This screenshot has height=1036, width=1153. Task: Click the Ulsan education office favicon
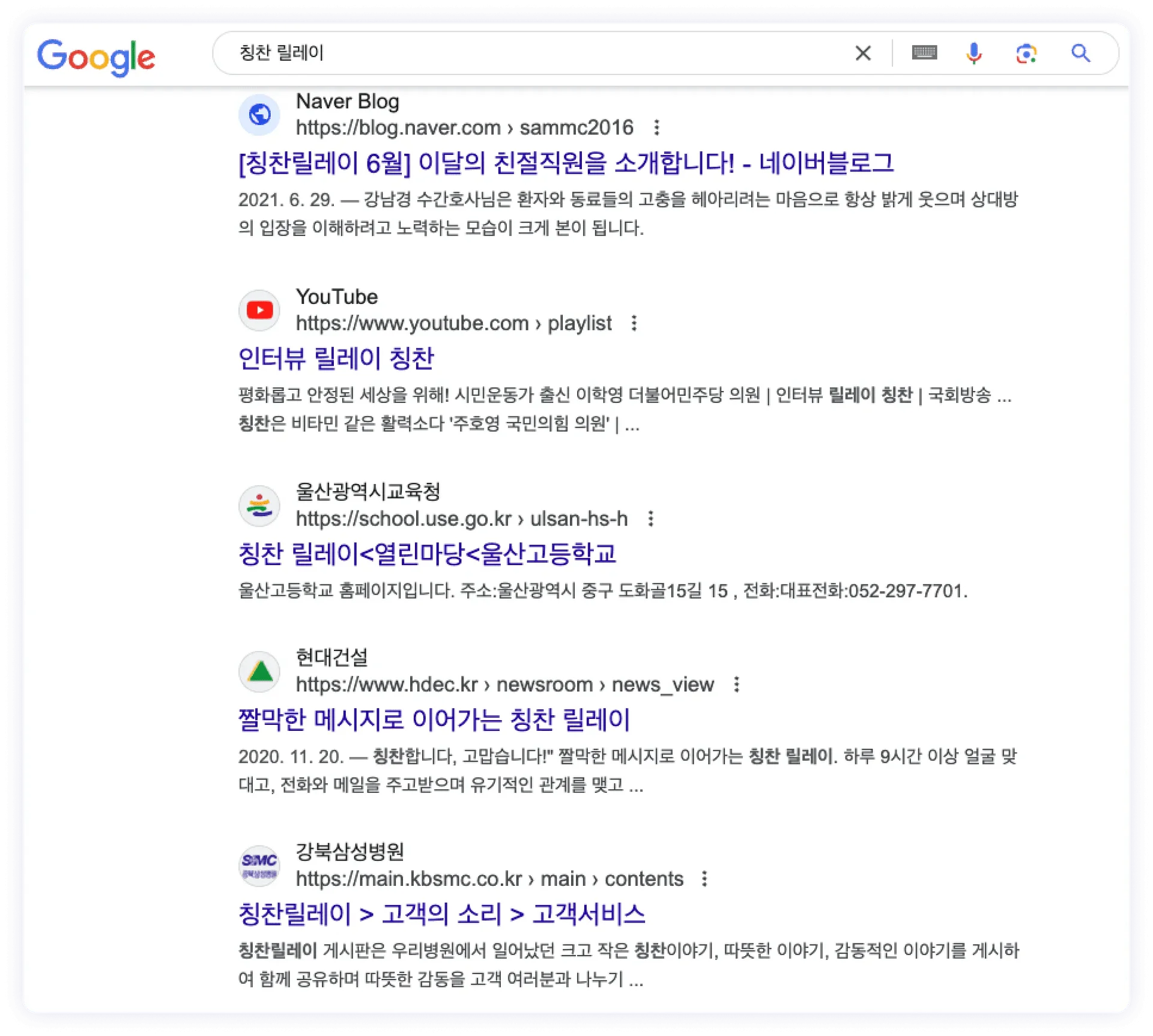(259, 506)
